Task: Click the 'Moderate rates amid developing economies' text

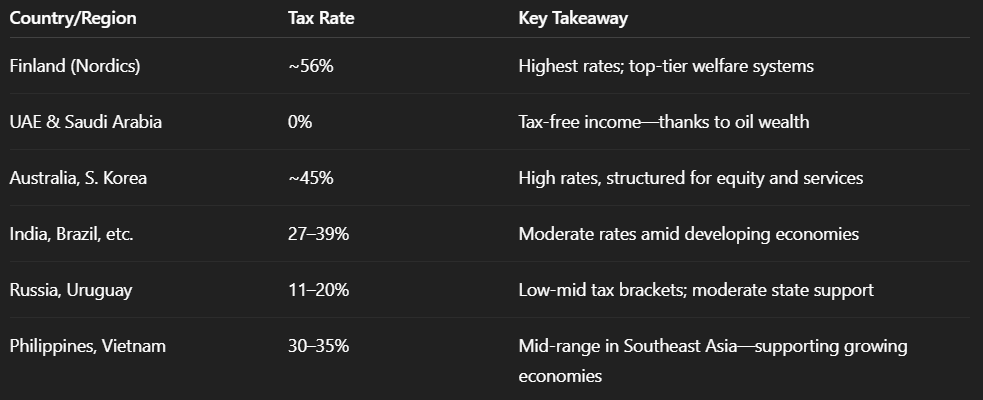Action: pyautogui.click(x=688, y=234)
